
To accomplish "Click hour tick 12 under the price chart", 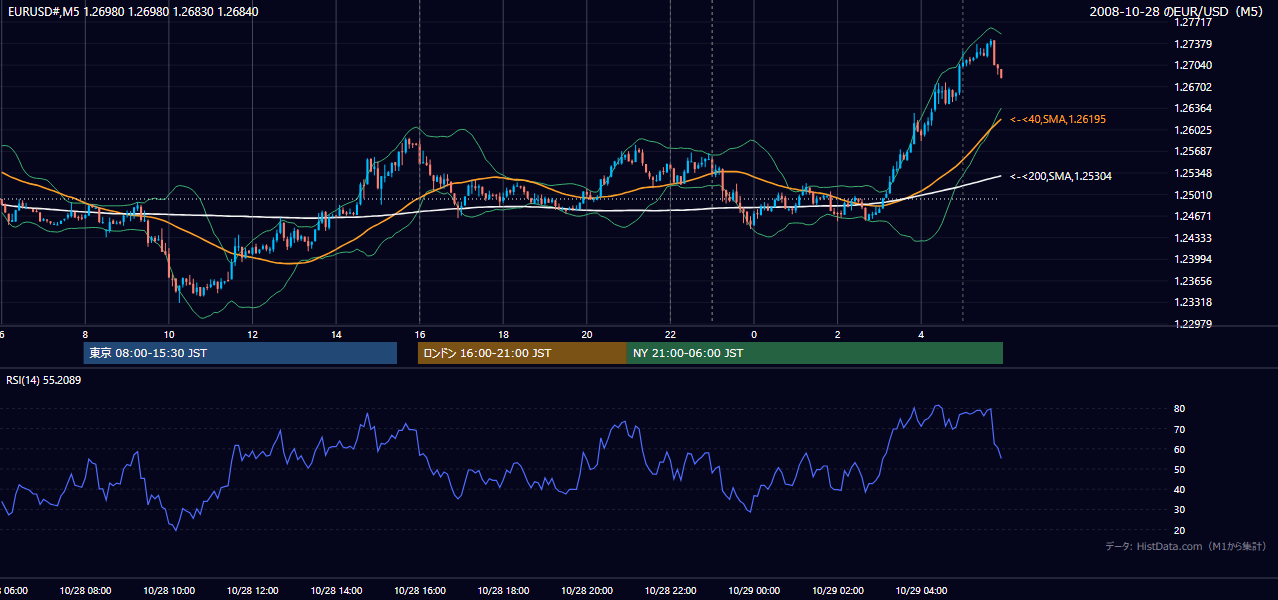I will click(253, 334).
